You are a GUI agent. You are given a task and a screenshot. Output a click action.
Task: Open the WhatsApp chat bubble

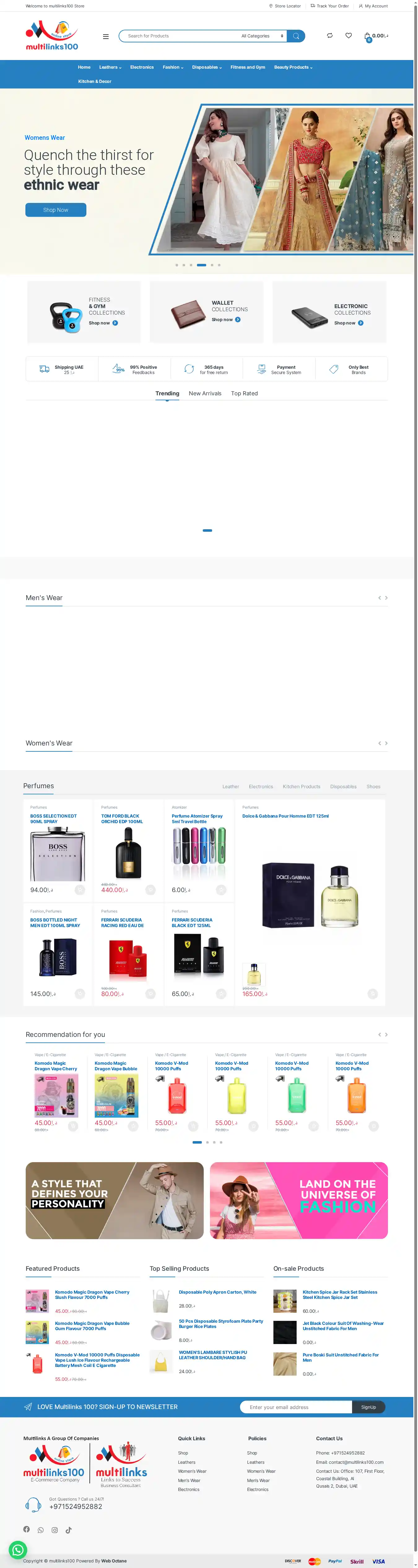(18, 1550)
